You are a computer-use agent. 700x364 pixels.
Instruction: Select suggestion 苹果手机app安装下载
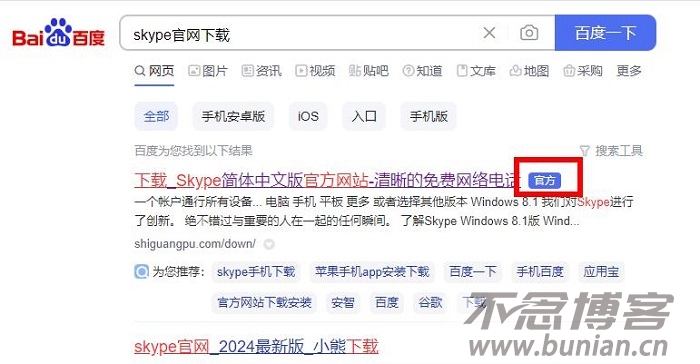[x=372, y=272]
